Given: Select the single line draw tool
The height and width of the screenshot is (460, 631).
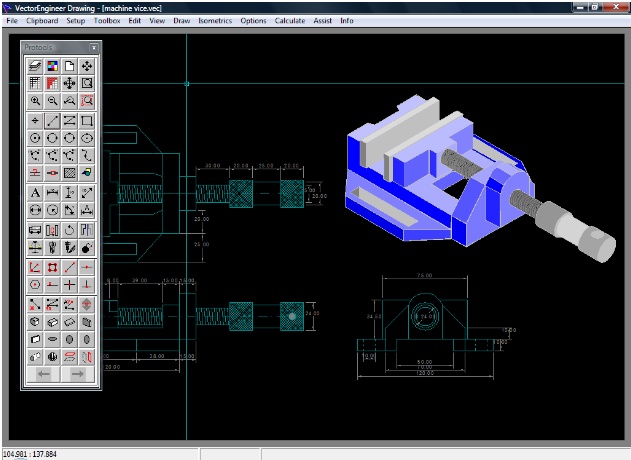Looking at the screenshot, I should coord(52,121).
